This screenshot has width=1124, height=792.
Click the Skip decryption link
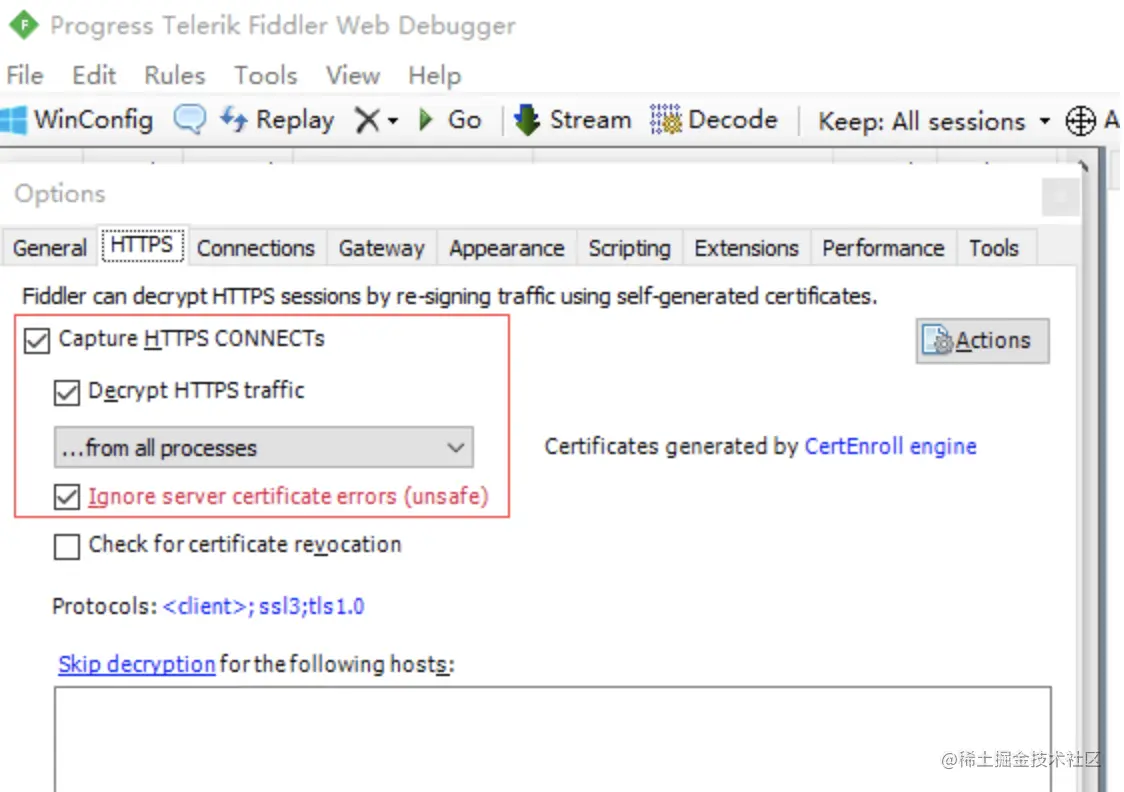[x=137, y=664]
